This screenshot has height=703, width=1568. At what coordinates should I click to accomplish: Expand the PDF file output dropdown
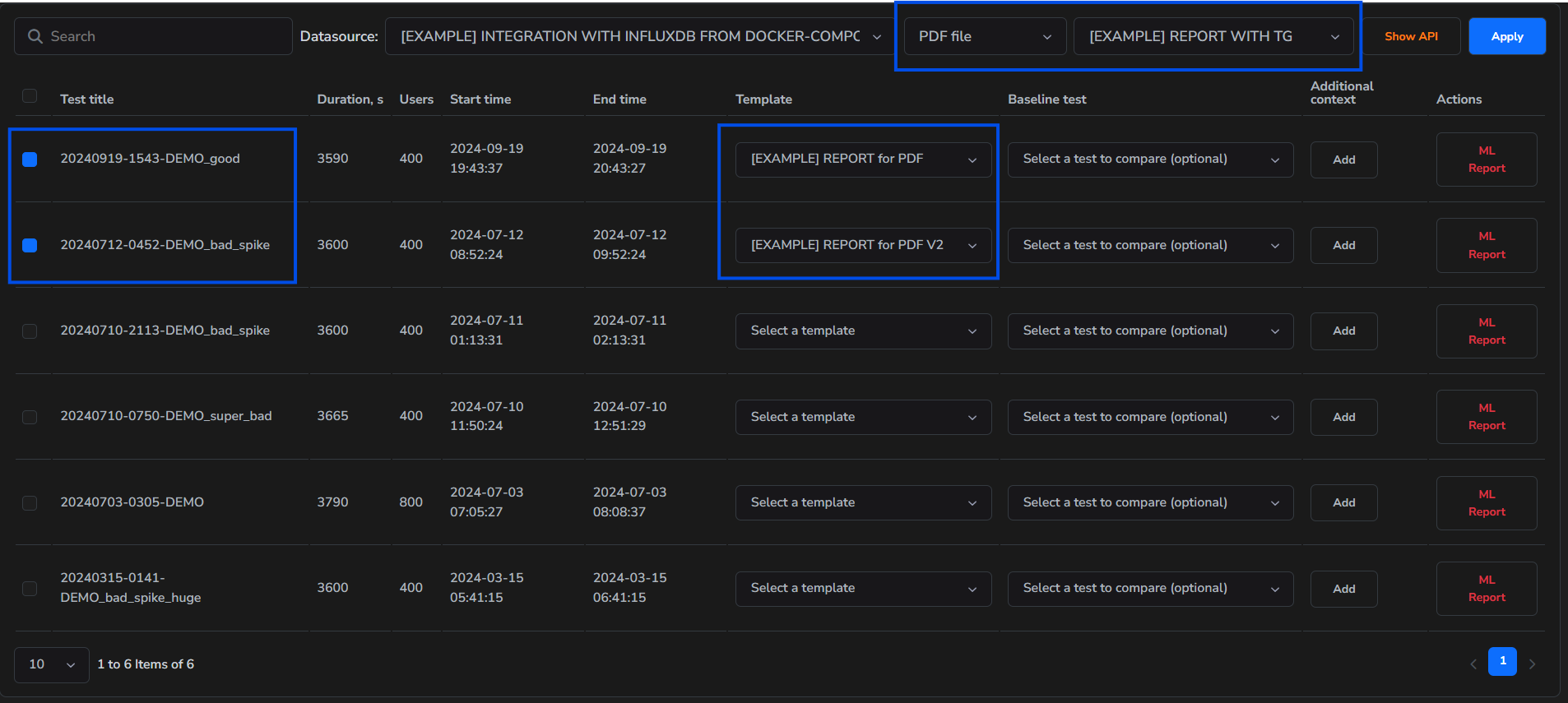click(x=985, y=36)
